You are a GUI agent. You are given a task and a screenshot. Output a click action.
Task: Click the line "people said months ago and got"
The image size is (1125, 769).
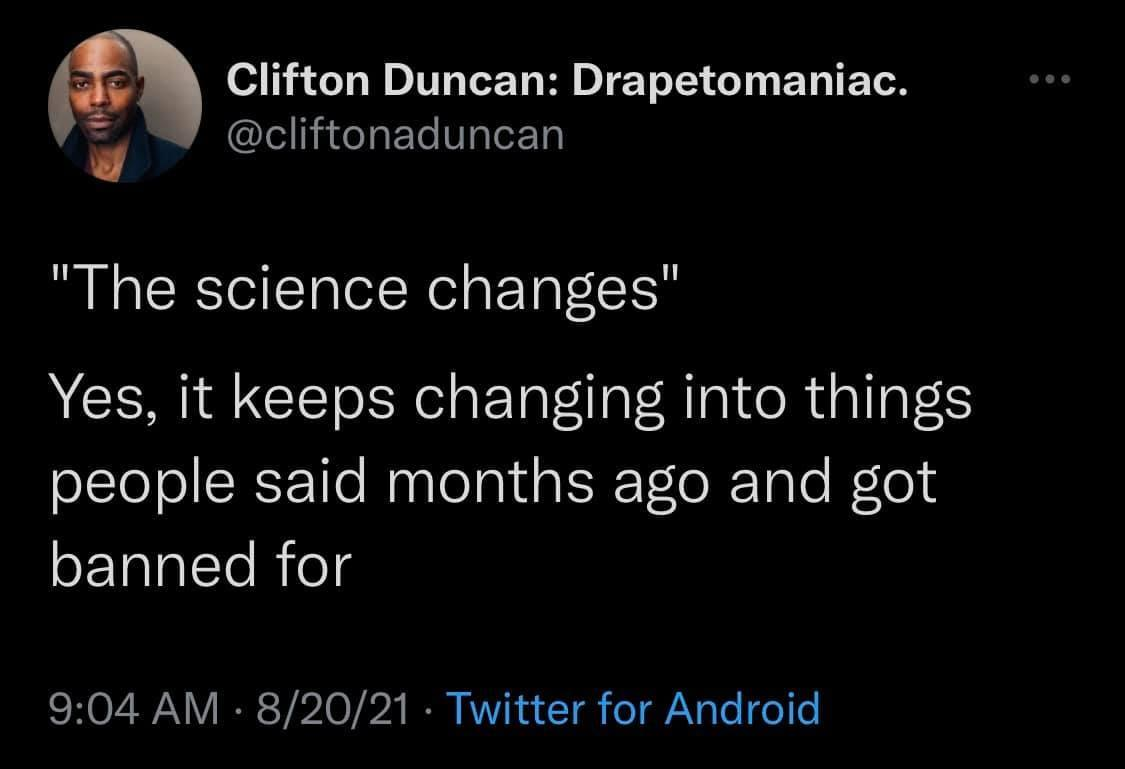pos(492,483)
